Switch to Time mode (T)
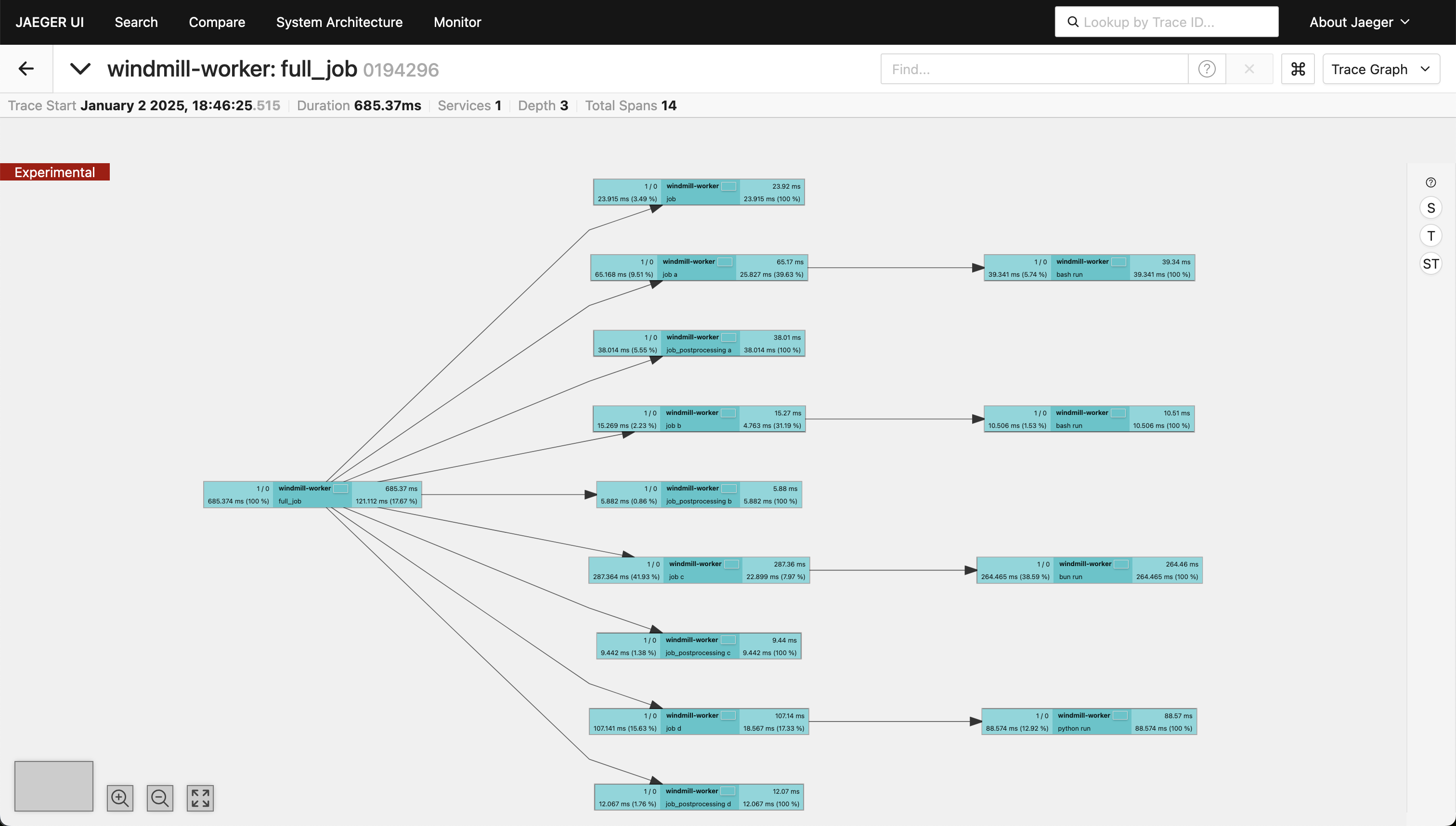Viewport: 1456px width, 826px height. pos(1430,236)
